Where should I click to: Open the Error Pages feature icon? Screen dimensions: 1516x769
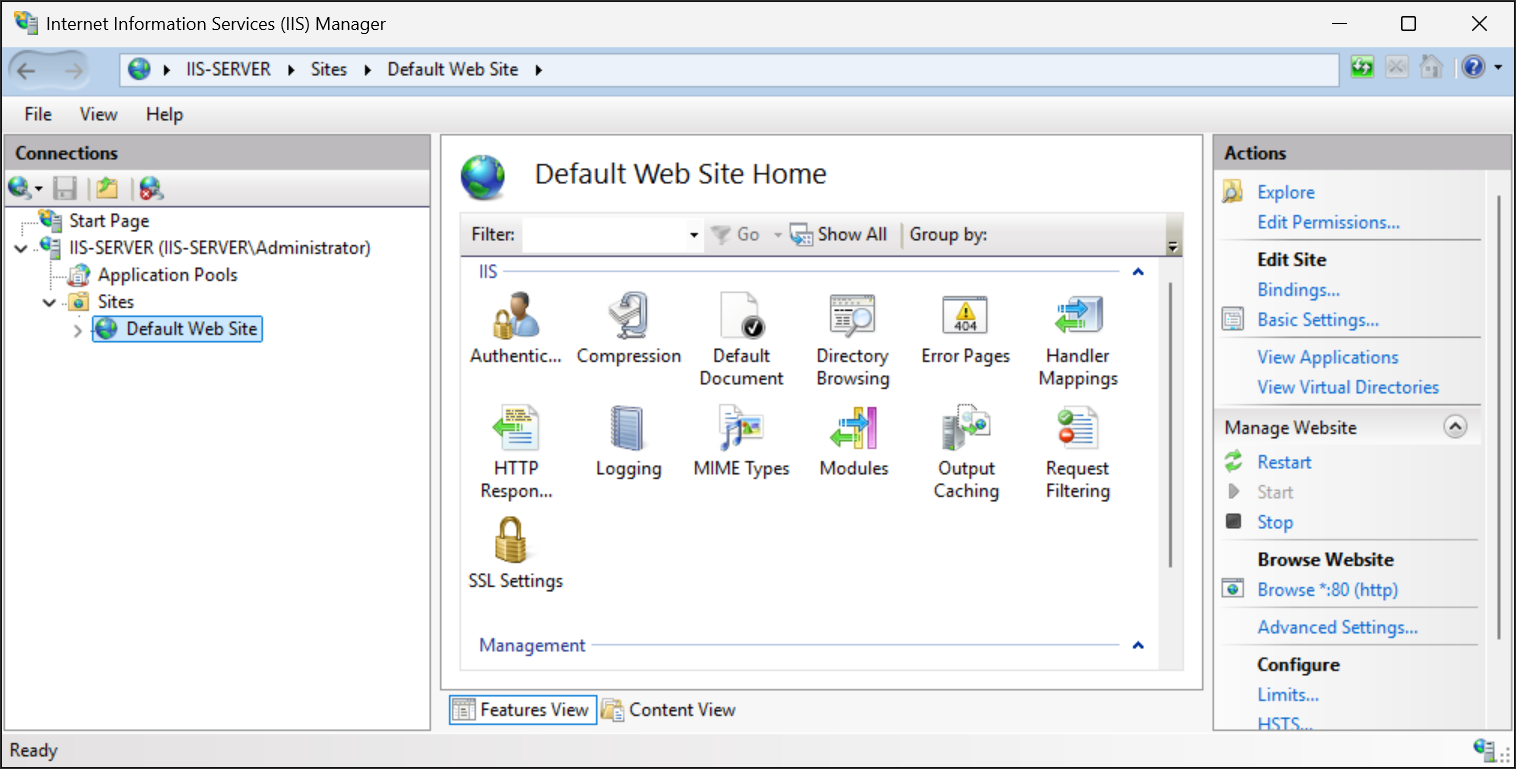pos(965,316)
